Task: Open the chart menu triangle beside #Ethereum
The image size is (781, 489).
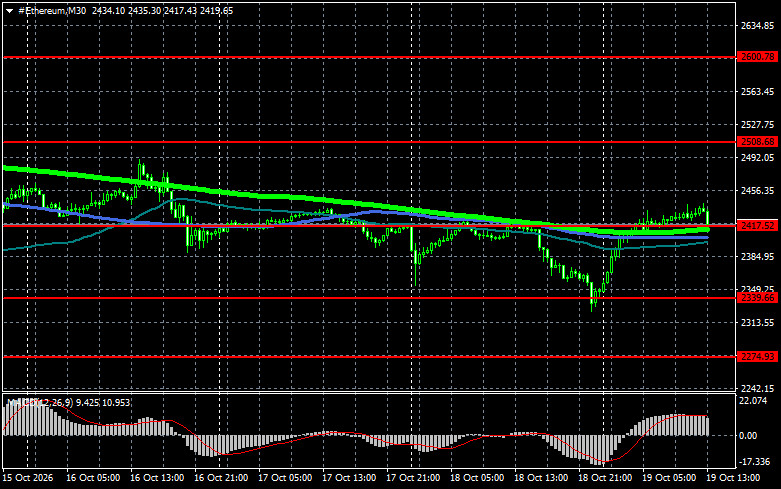Action: [x=9, y=11]
